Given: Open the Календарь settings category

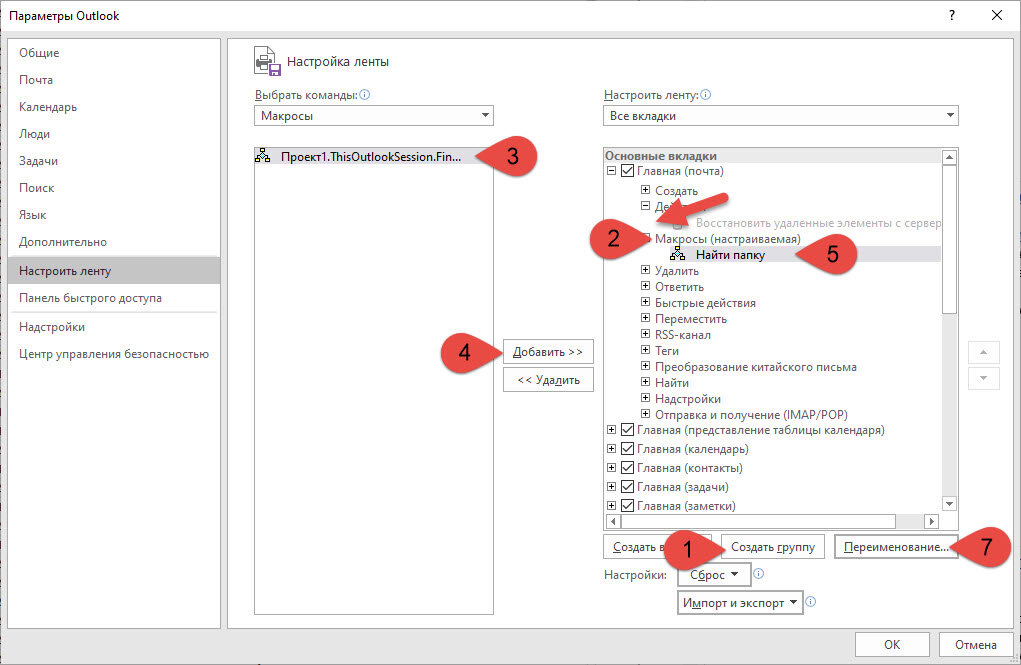Looking at the screenshot, I should [x=114, y=107].
